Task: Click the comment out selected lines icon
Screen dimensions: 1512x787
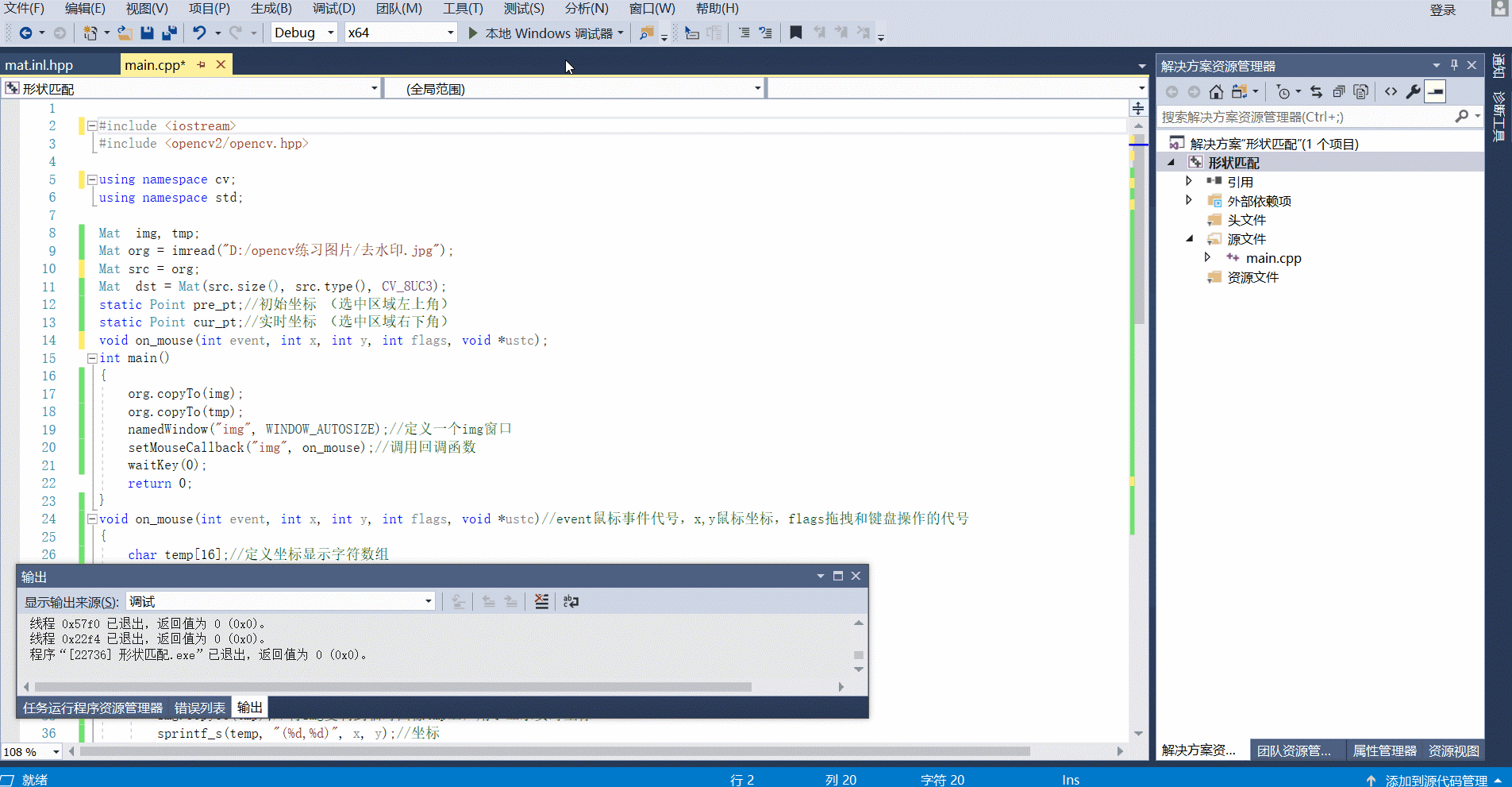Action: (x=744, y=33)
